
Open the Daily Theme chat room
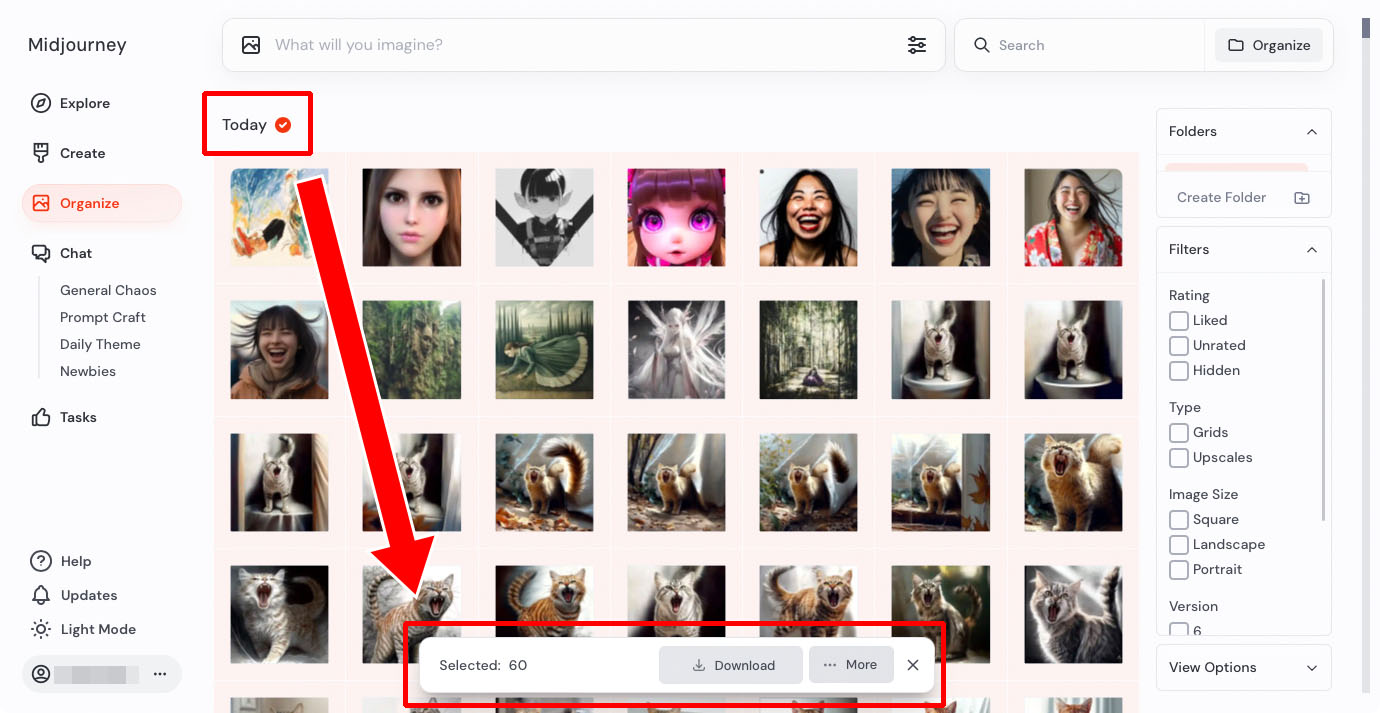pos(100,344)
